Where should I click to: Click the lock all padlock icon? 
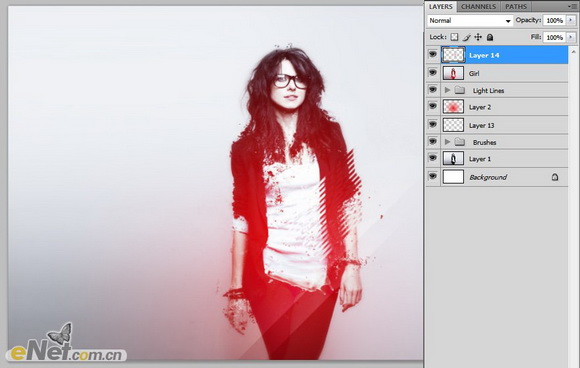pos(490,37)
